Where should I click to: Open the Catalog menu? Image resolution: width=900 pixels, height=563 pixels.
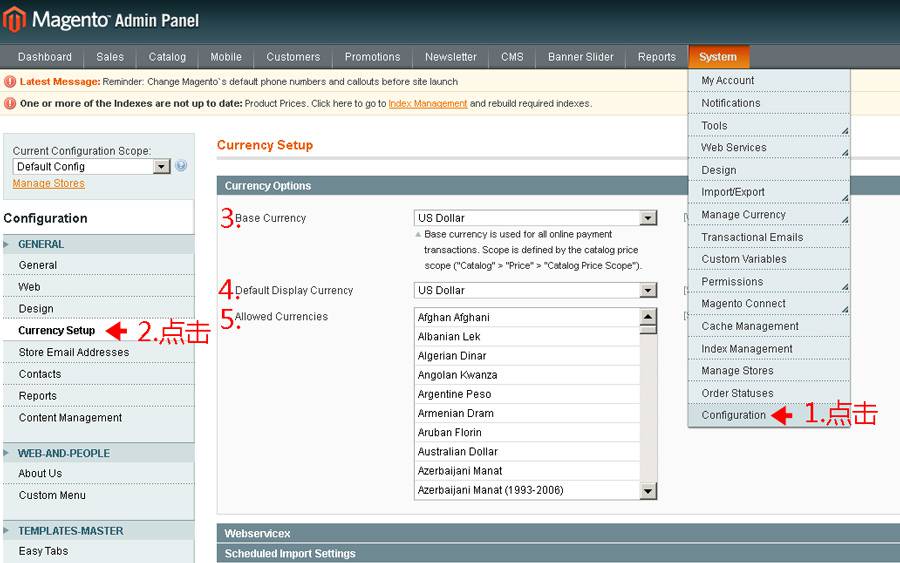click(167, 57)
